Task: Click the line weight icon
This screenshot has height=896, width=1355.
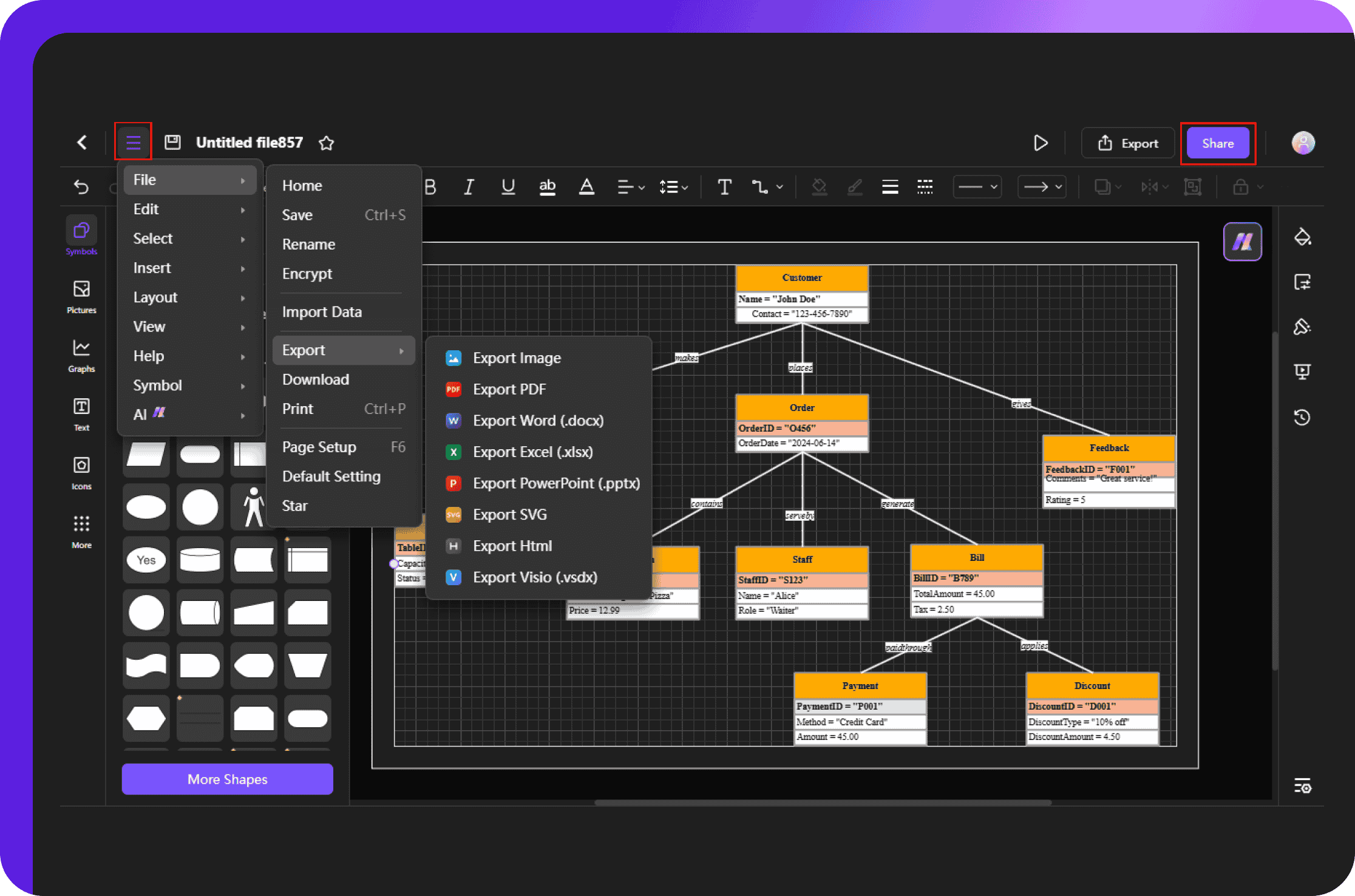Action: (x=890, y=187)
